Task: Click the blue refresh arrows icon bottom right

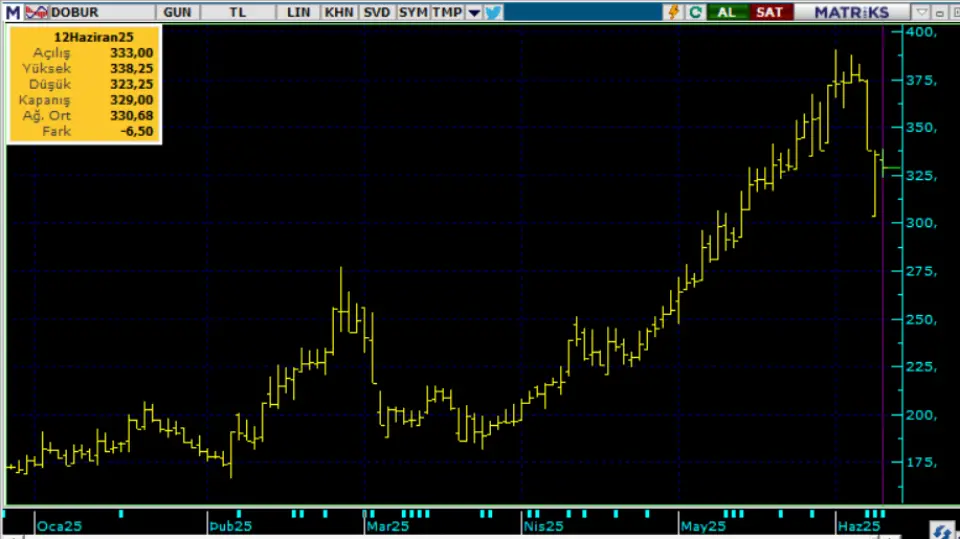Action: coord(941,529)
